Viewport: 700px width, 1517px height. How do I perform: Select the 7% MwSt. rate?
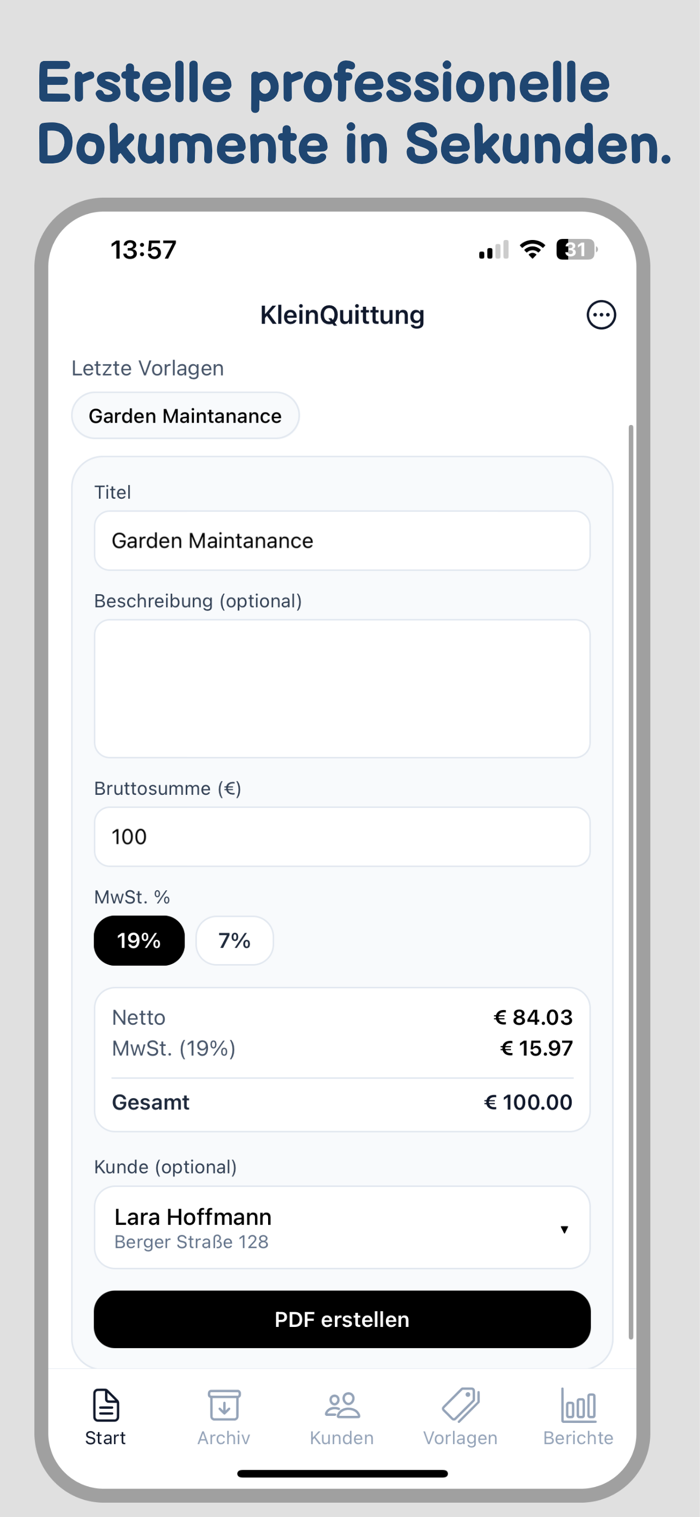click(x=234, y=941)
